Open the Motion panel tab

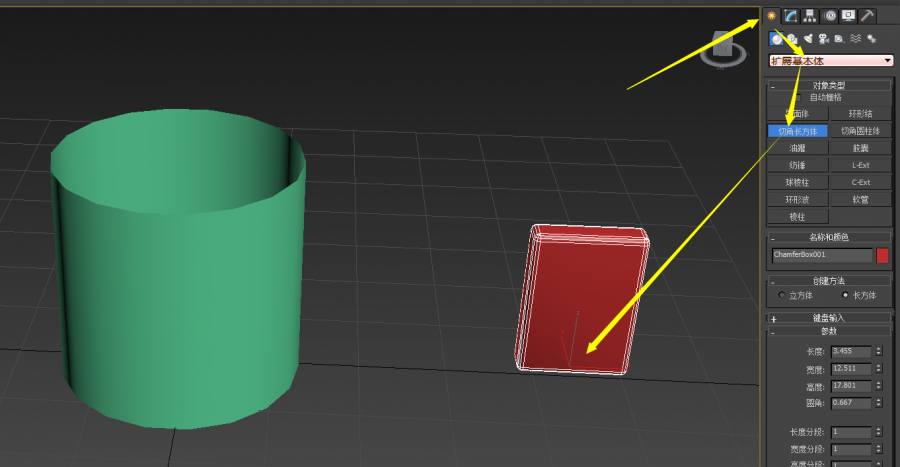click(829, 15)
